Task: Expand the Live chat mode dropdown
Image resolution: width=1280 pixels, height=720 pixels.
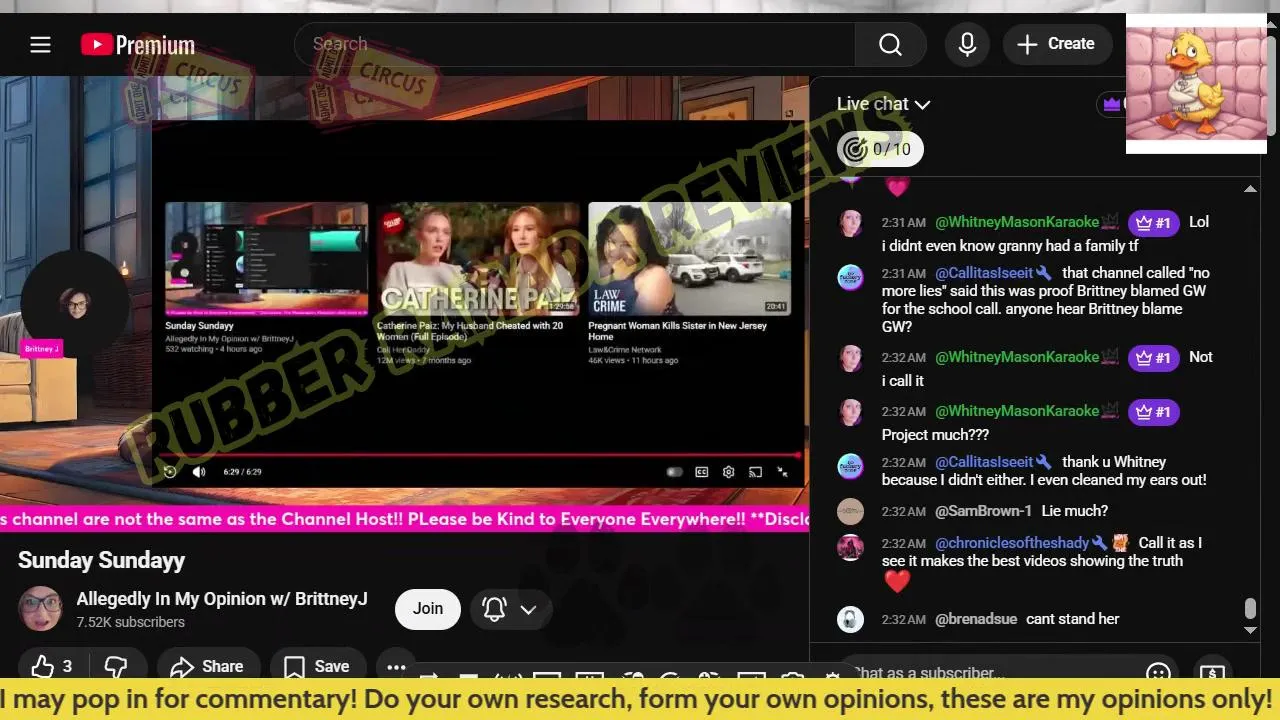Action: click(x=884, y=104)
